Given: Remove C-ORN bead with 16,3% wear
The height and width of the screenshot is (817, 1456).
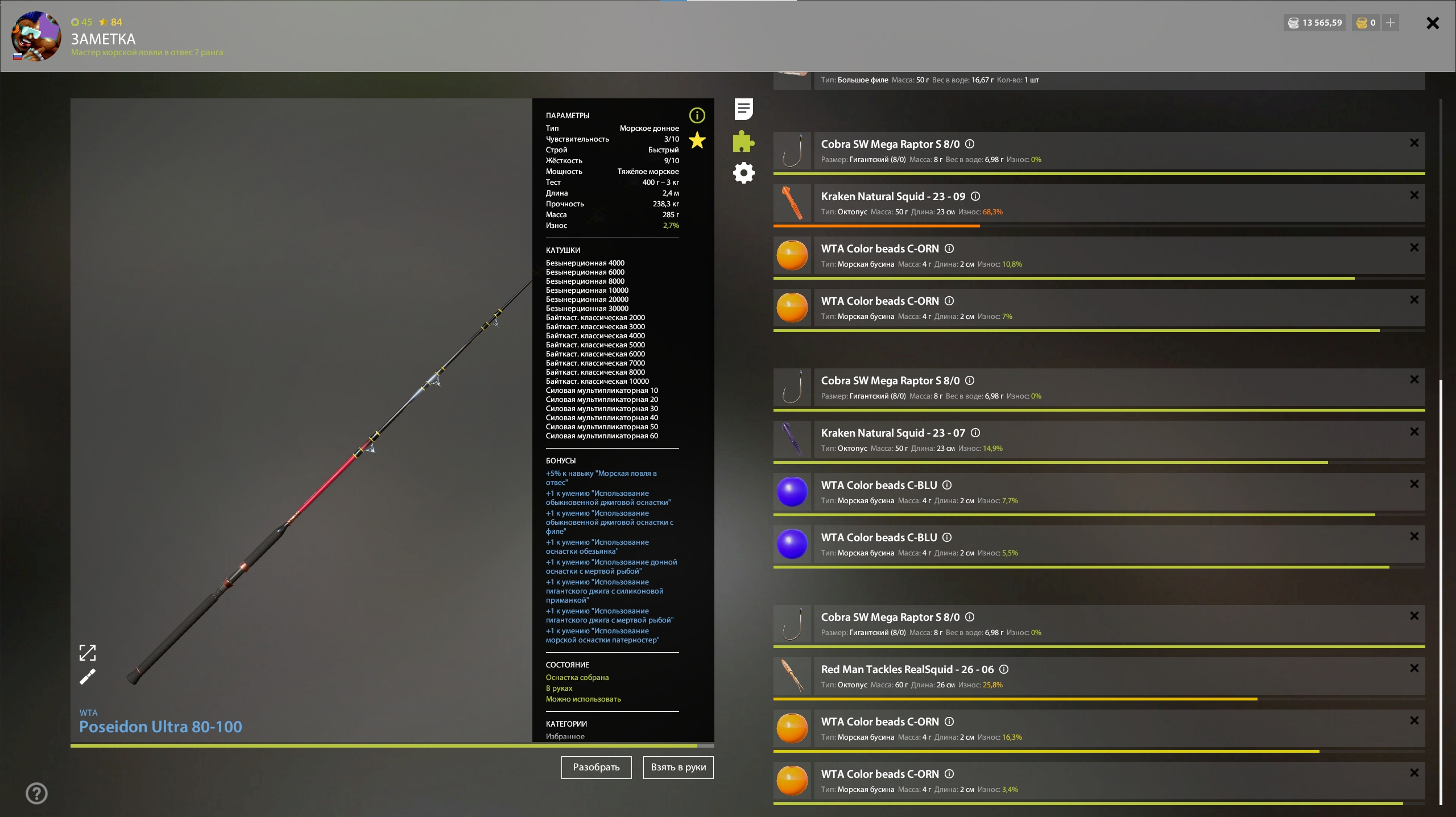Looking at the screenshot, I should click(x=1414, y=721).
